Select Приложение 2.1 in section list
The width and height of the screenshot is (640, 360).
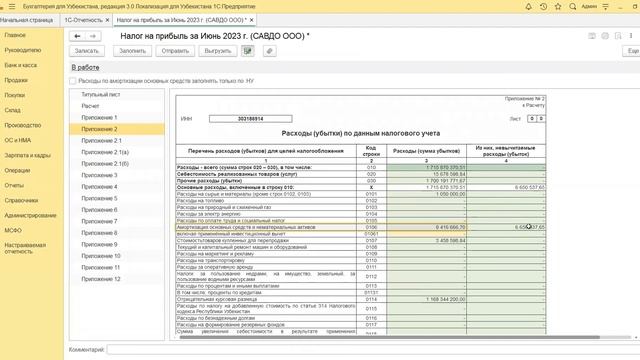click(x=117, y=141)
